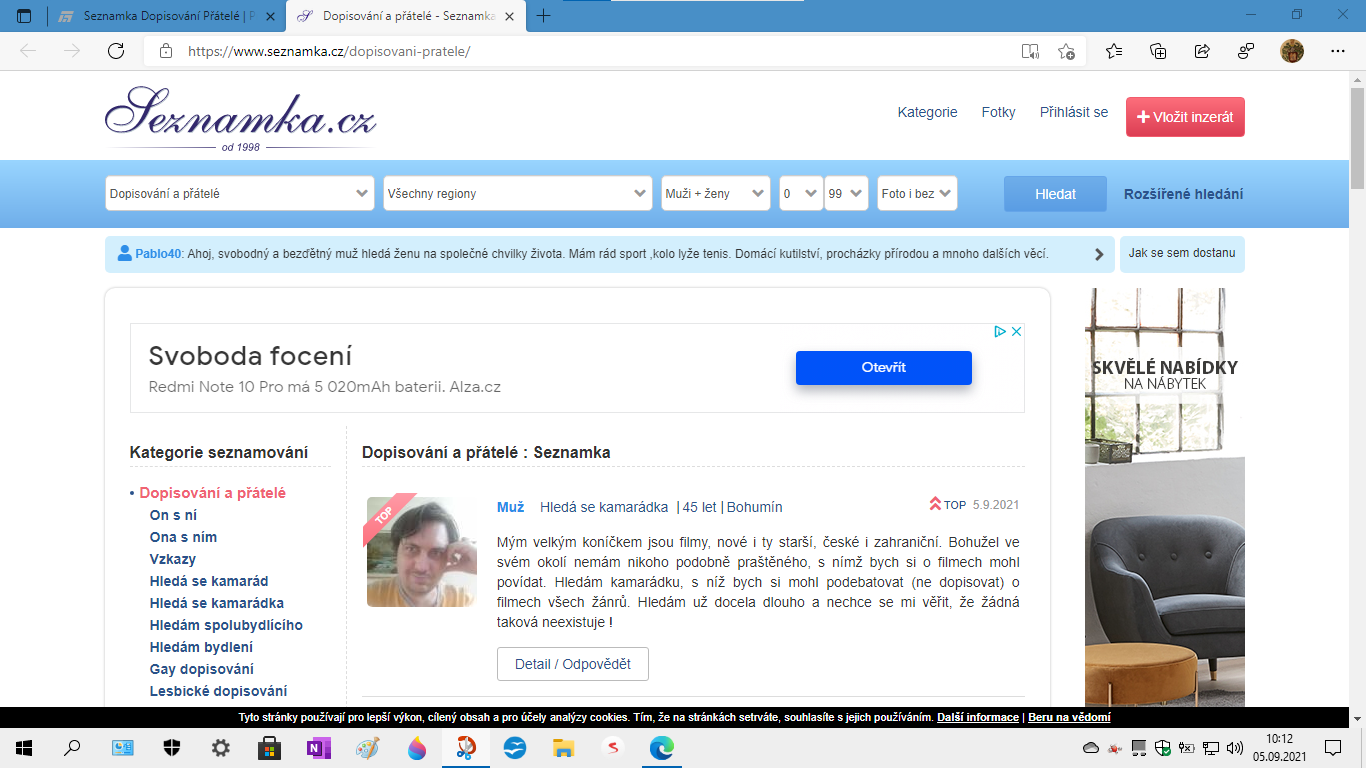Expand the Dopisování a přátelé category dropdown

coord(240,194)
